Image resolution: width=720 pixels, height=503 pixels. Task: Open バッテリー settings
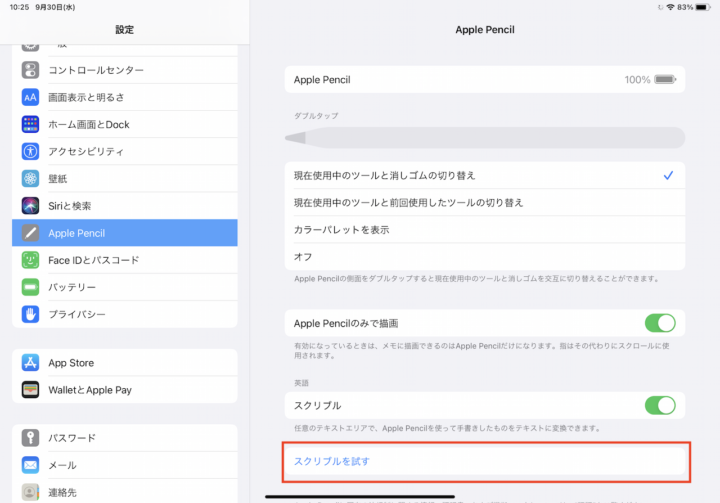click(125, 287)
